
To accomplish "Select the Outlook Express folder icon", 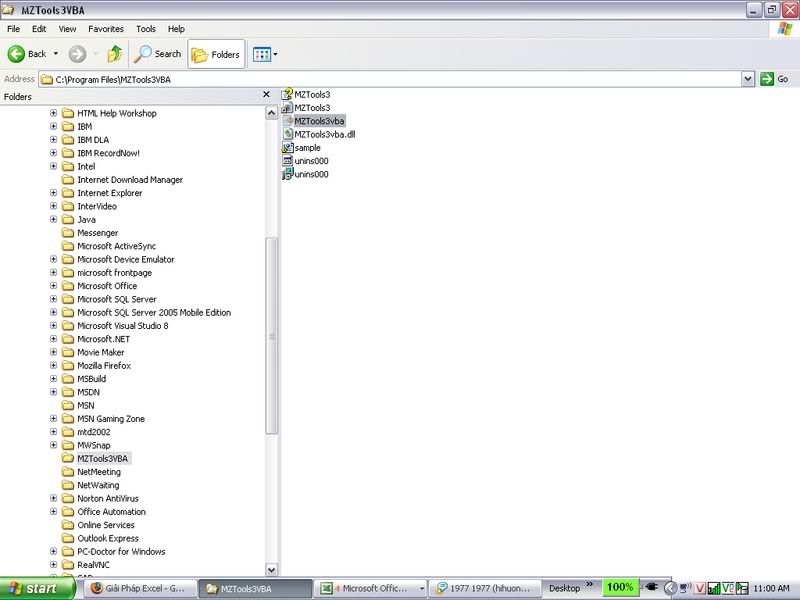I will [68, 538].
